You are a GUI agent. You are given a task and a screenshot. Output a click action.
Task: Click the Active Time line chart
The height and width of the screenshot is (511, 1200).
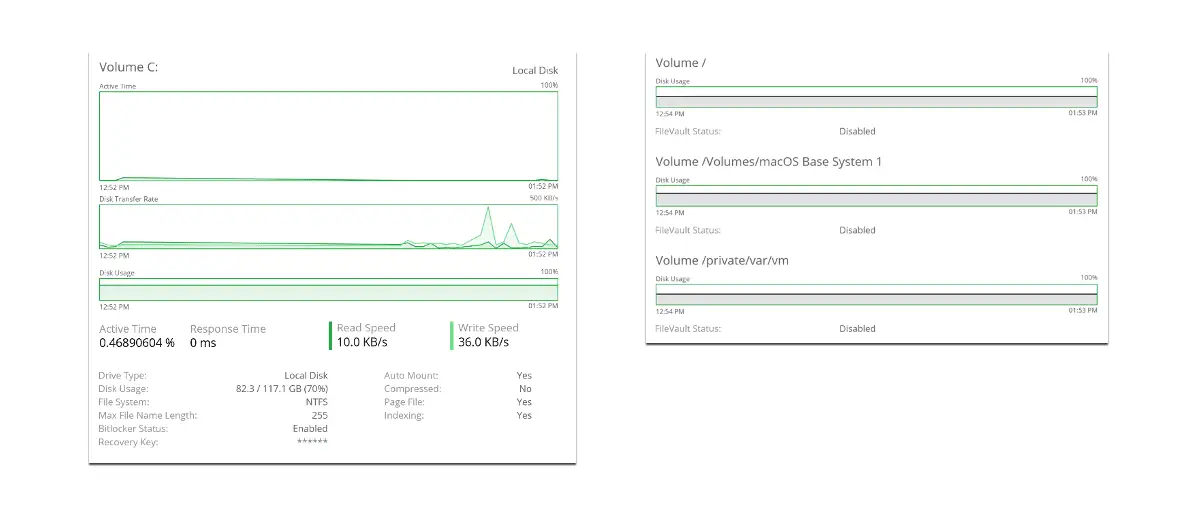pyautogui.click(x=329, y=136)
